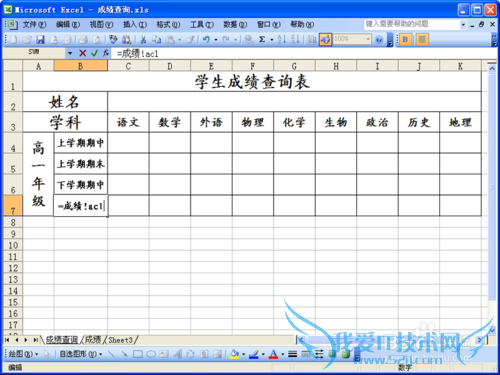Image resolution: width=500 pixels, height=375 pixels.
Task: Cancel the formula entry with red X
Action: (83, 53)
